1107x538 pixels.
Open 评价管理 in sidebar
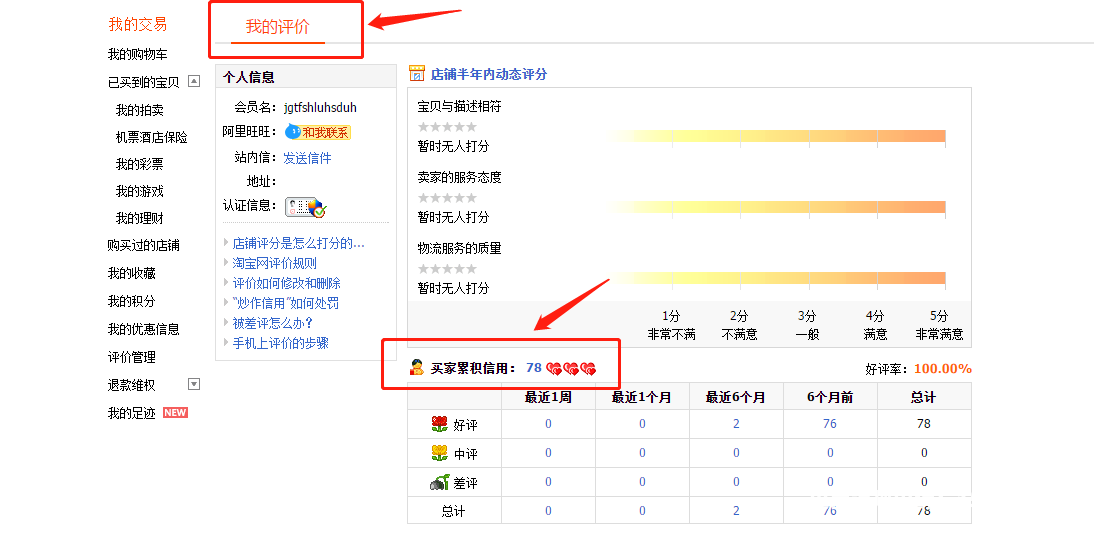click(132, 357)
